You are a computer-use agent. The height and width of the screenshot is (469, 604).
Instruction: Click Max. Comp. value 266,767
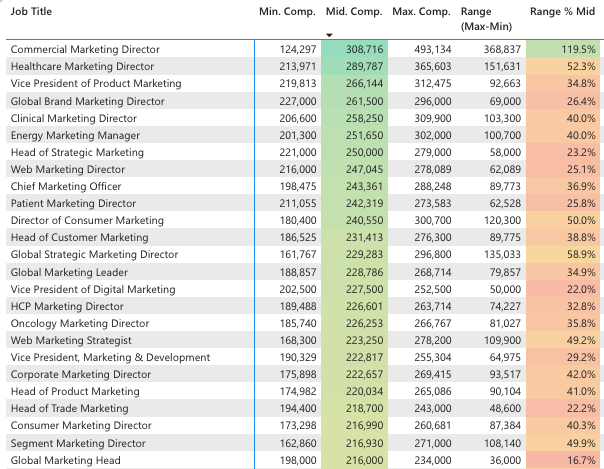pos(433,323)
